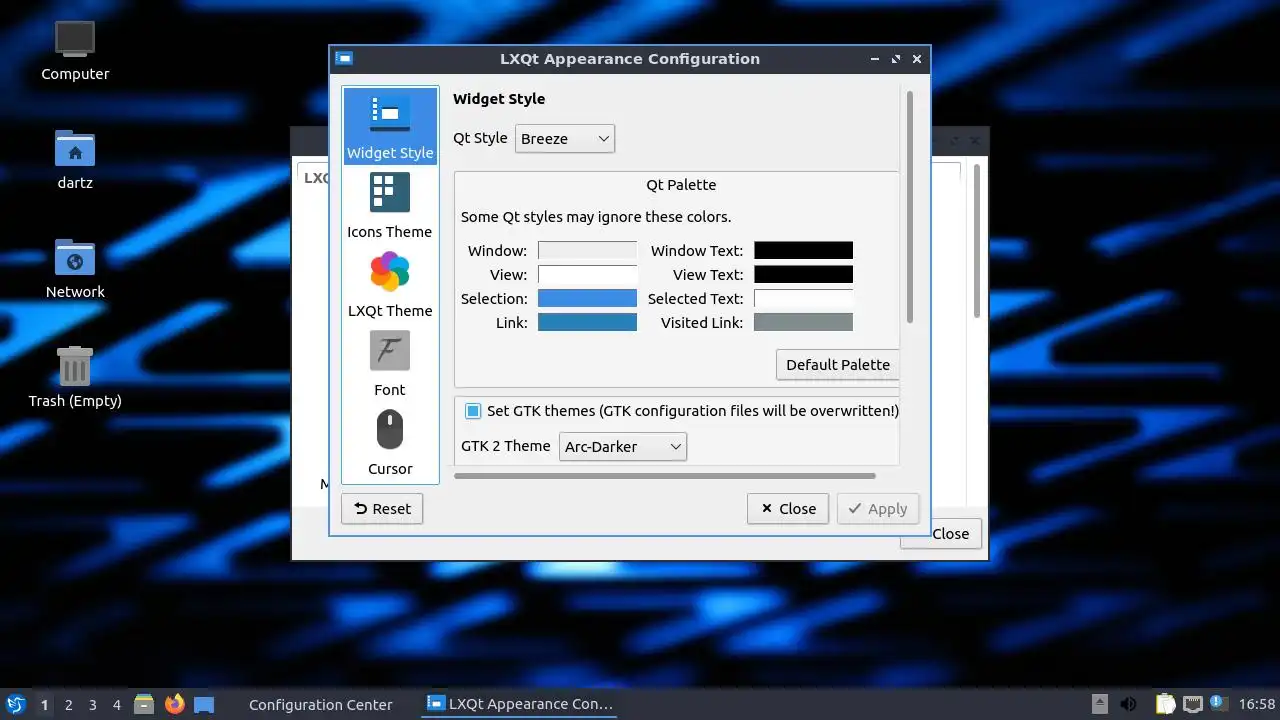Switch to virtual desktop 1

click(x=44, y=704)
